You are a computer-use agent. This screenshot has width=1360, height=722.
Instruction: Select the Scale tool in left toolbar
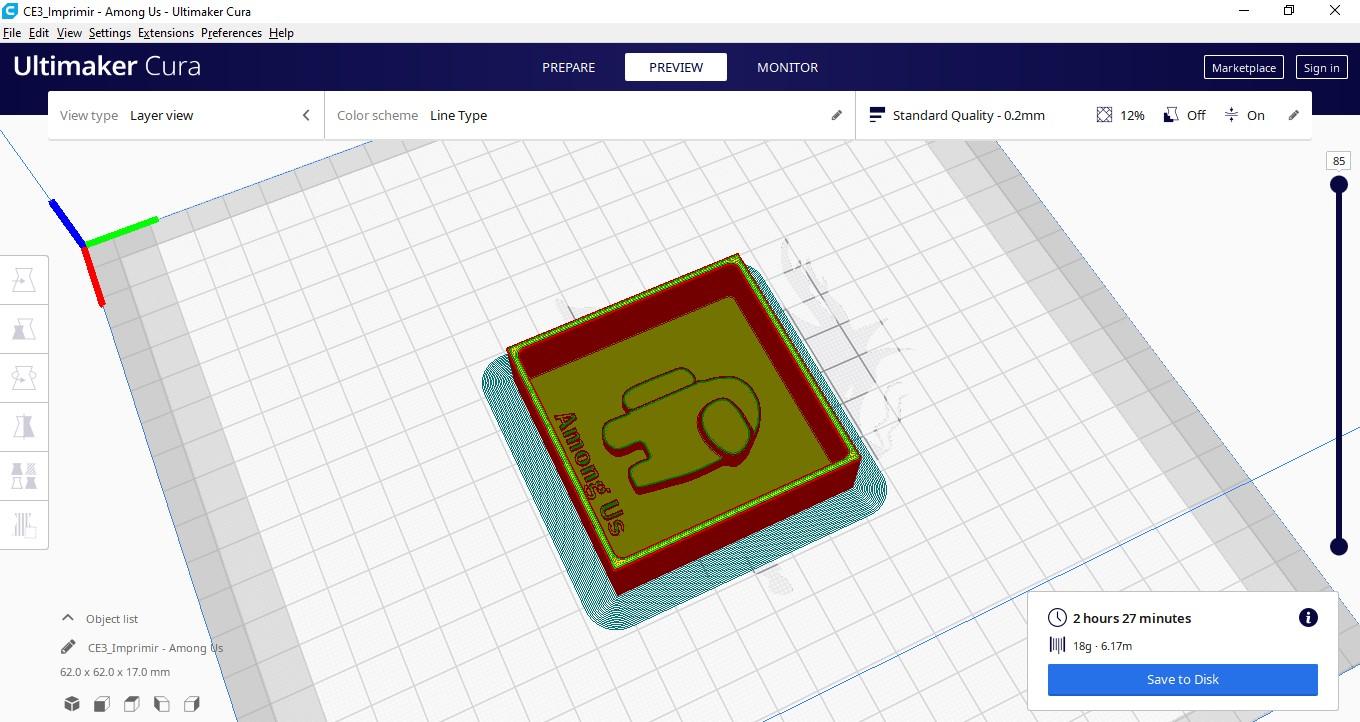(23, 329)
